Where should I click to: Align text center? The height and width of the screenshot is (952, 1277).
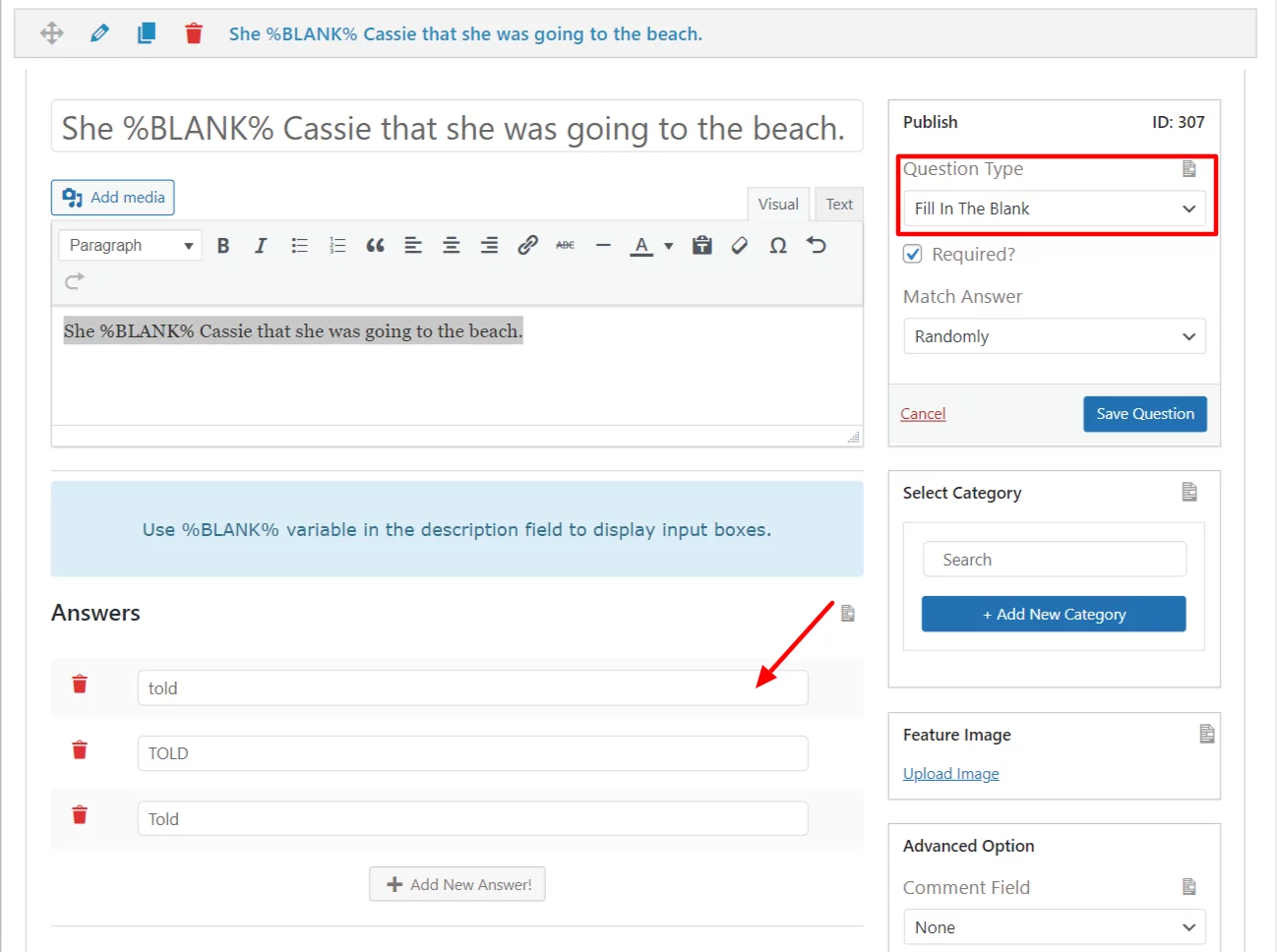click(452, 246)
